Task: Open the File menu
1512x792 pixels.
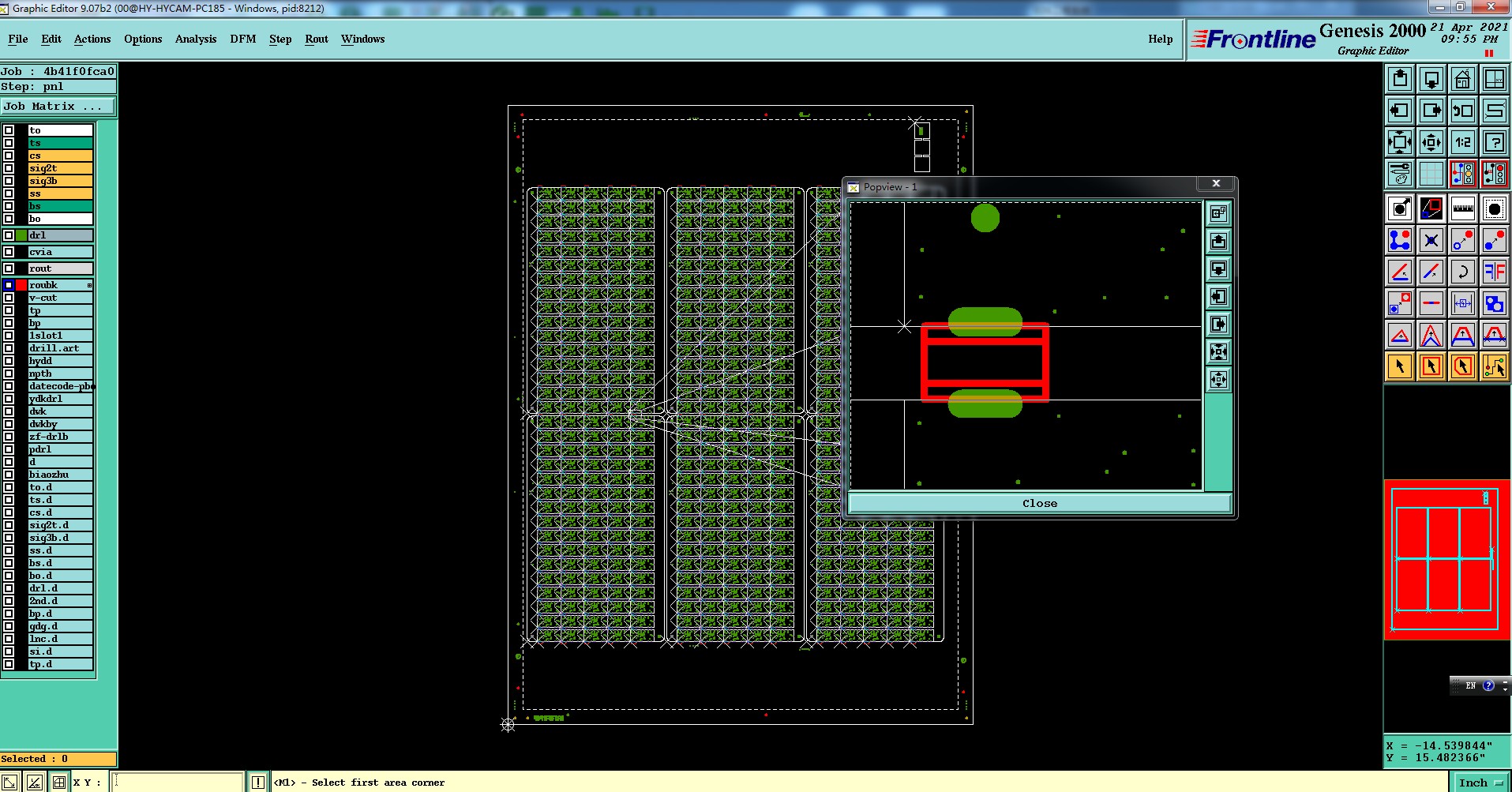Action: [17, 39]
